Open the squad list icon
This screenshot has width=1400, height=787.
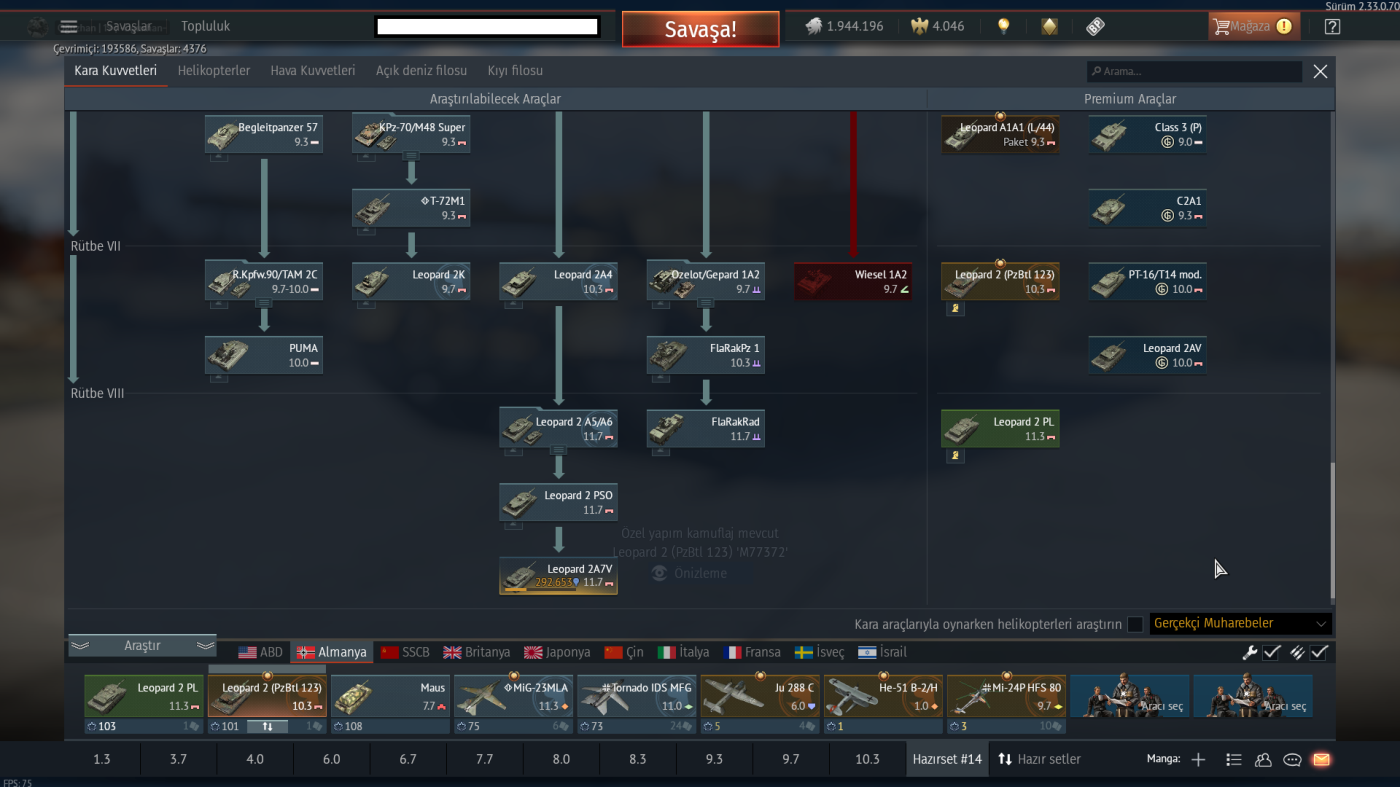1234,760
